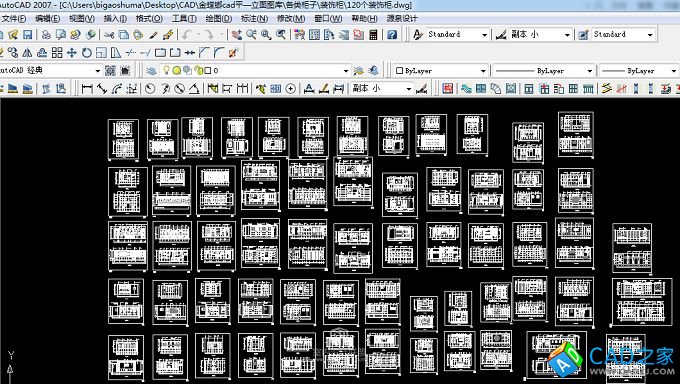Select the Mirror tool in Modify toolbar
The width and height of the screenshot is (680, 384).
coord(27,53)
